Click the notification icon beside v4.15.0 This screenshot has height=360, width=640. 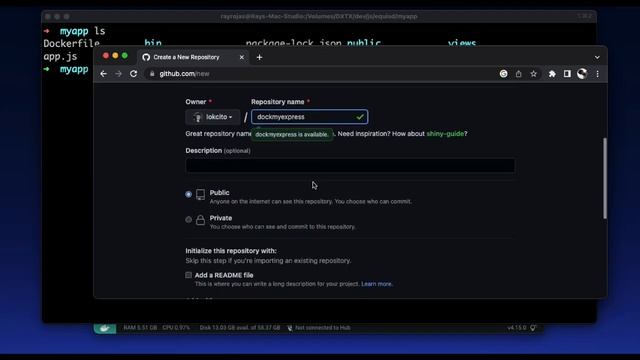(x=533, y=328)
